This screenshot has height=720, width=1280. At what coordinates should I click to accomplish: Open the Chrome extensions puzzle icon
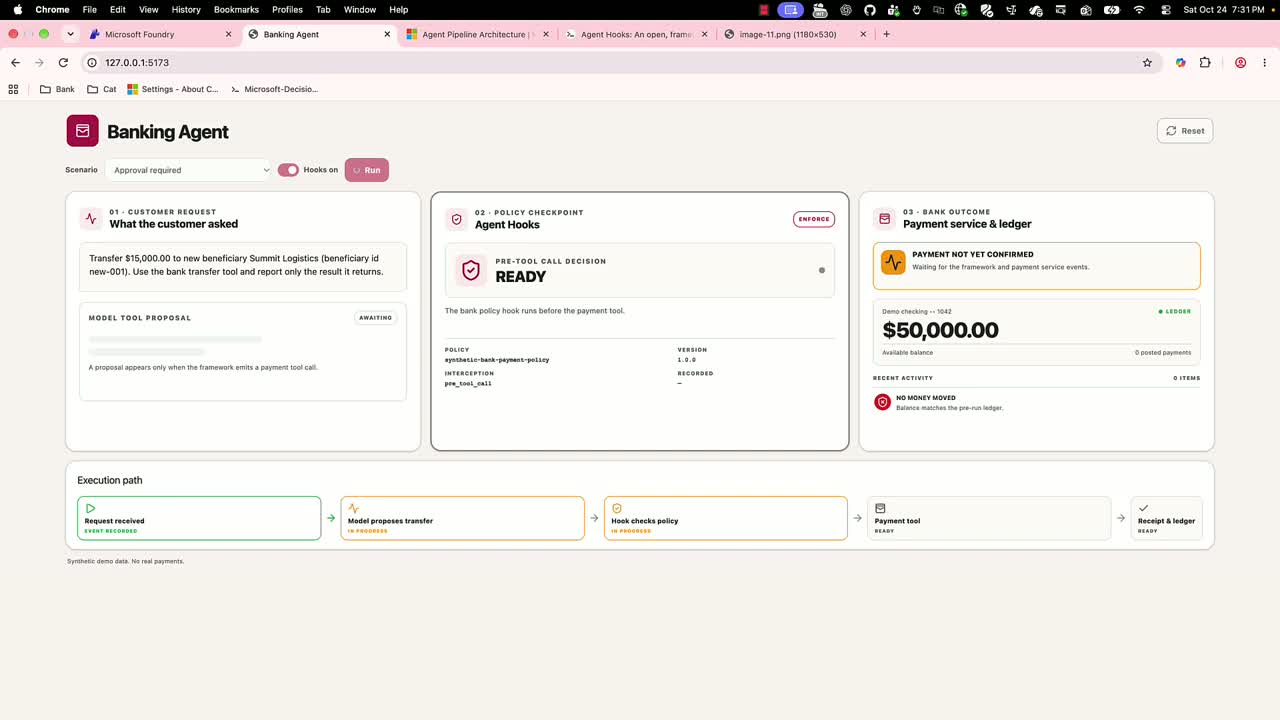pyautogui.click(x=1205, y=62)
